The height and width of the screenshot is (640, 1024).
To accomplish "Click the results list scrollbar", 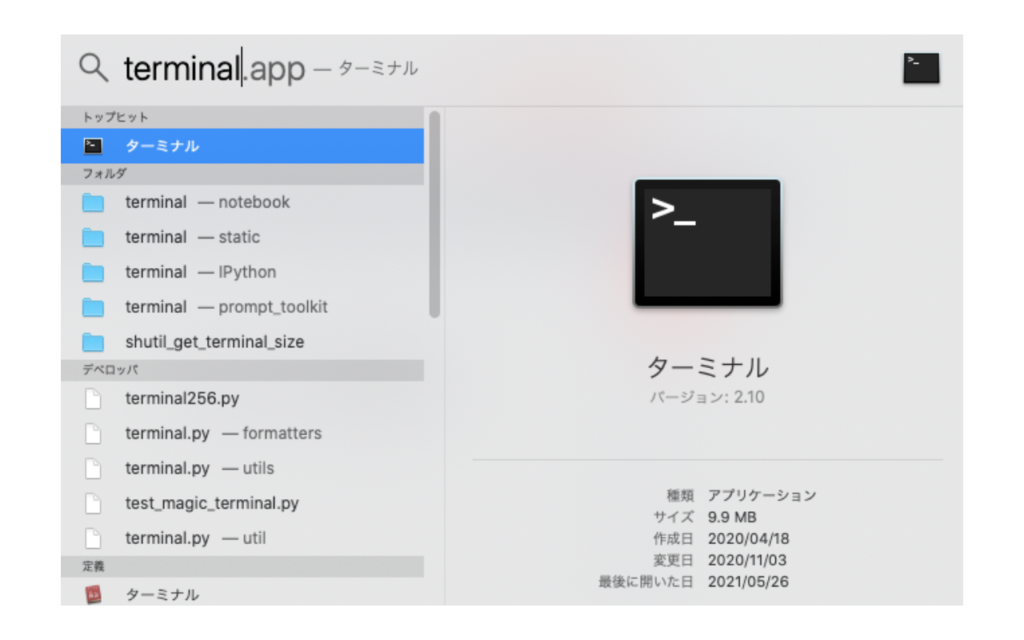I will pos(434,214).
